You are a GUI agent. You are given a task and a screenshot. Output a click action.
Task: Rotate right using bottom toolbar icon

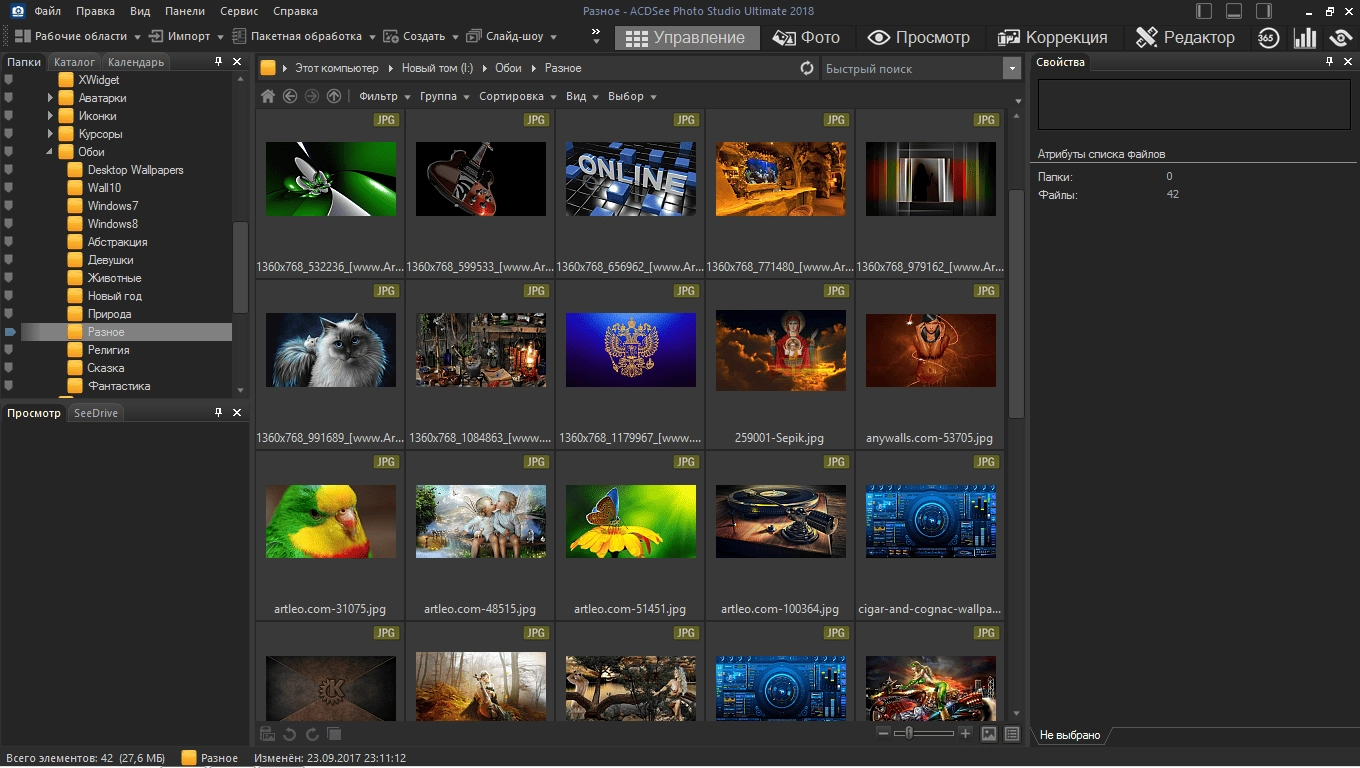(x=312, y=734)
